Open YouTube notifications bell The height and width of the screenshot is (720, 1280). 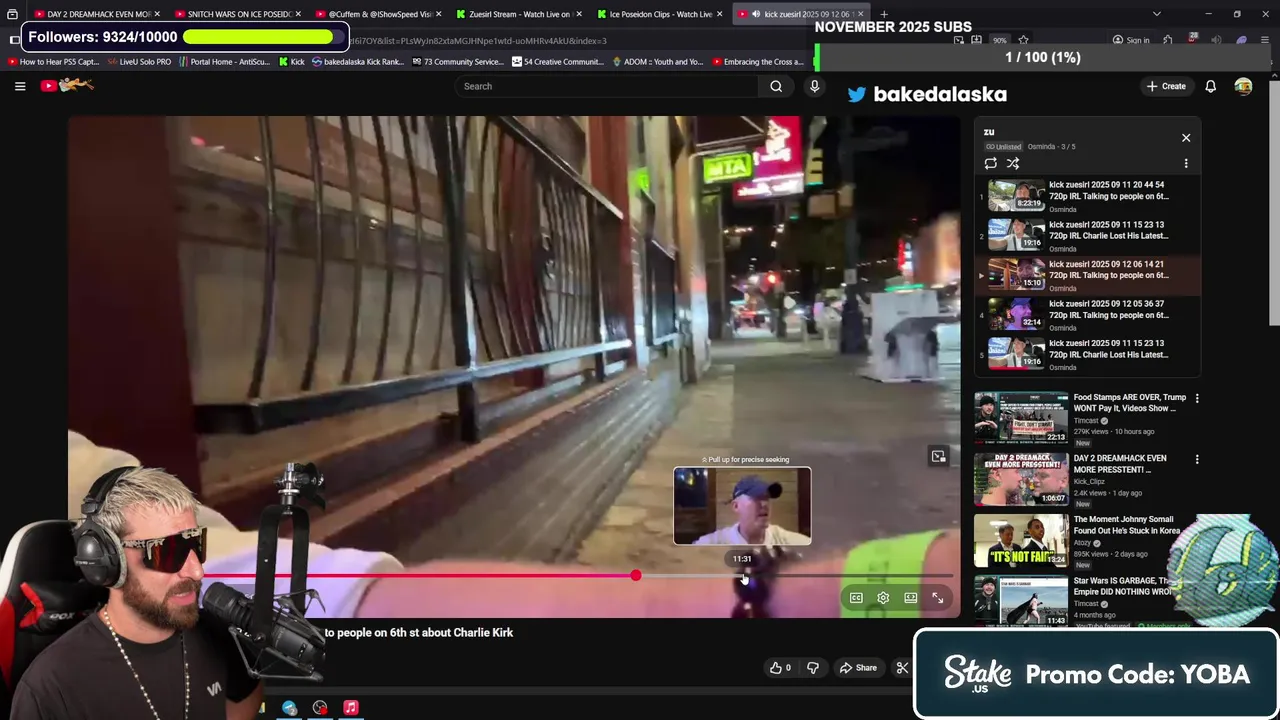[1210, 86]
